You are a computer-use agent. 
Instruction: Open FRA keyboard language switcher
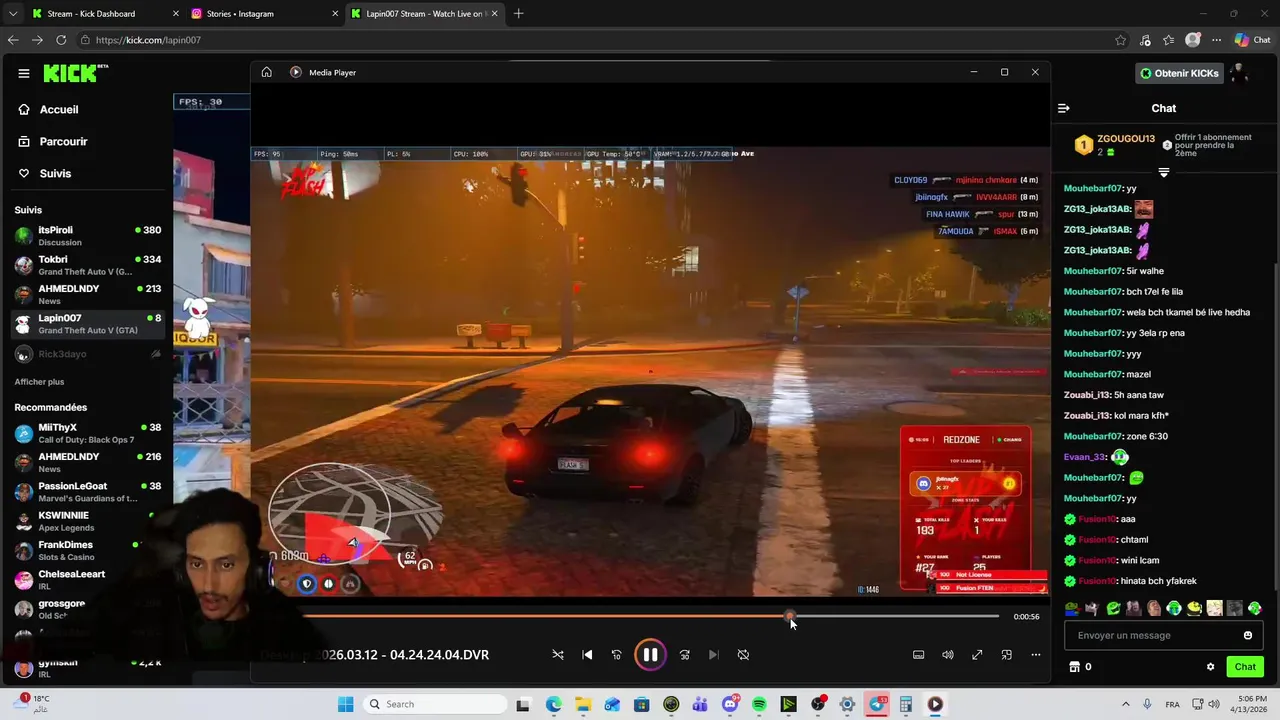pos(1172,705)
